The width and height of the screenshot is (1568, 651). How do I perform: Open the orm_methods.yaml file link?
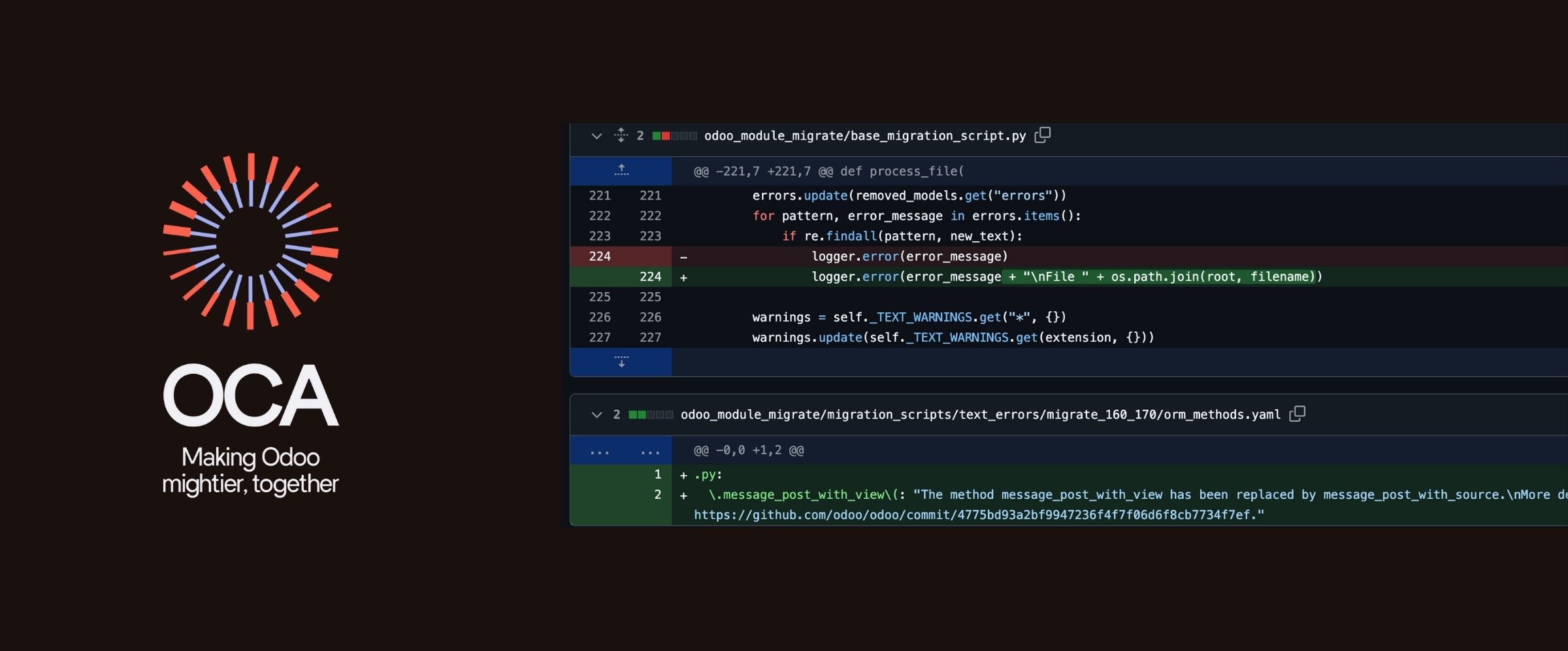point(981,414)
